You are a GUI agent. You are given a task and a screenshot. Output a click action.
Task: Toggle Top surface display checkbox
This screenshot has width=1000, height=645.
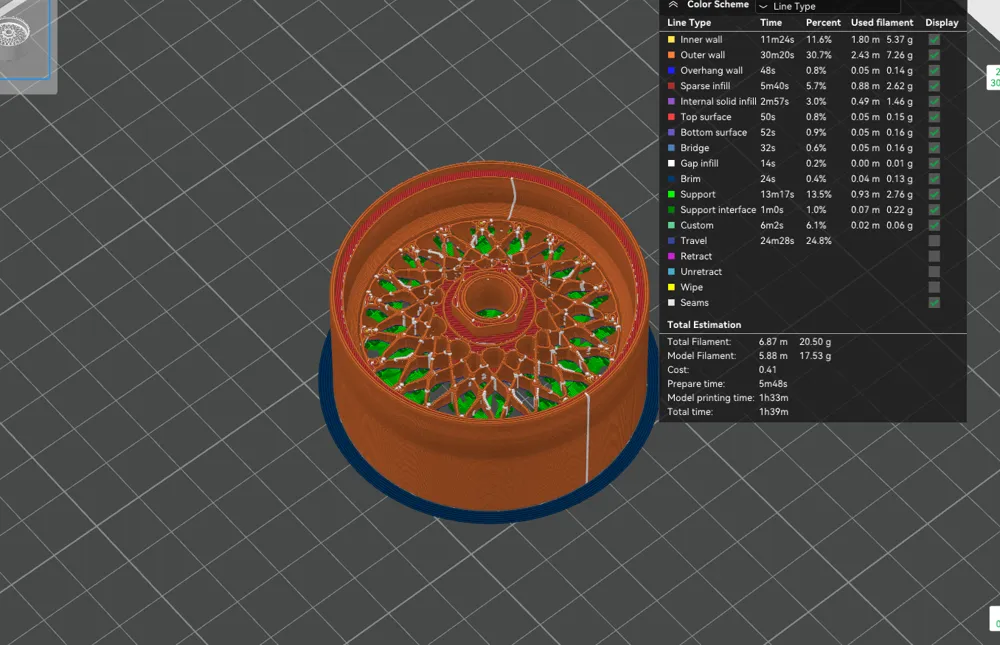(934, 117)
